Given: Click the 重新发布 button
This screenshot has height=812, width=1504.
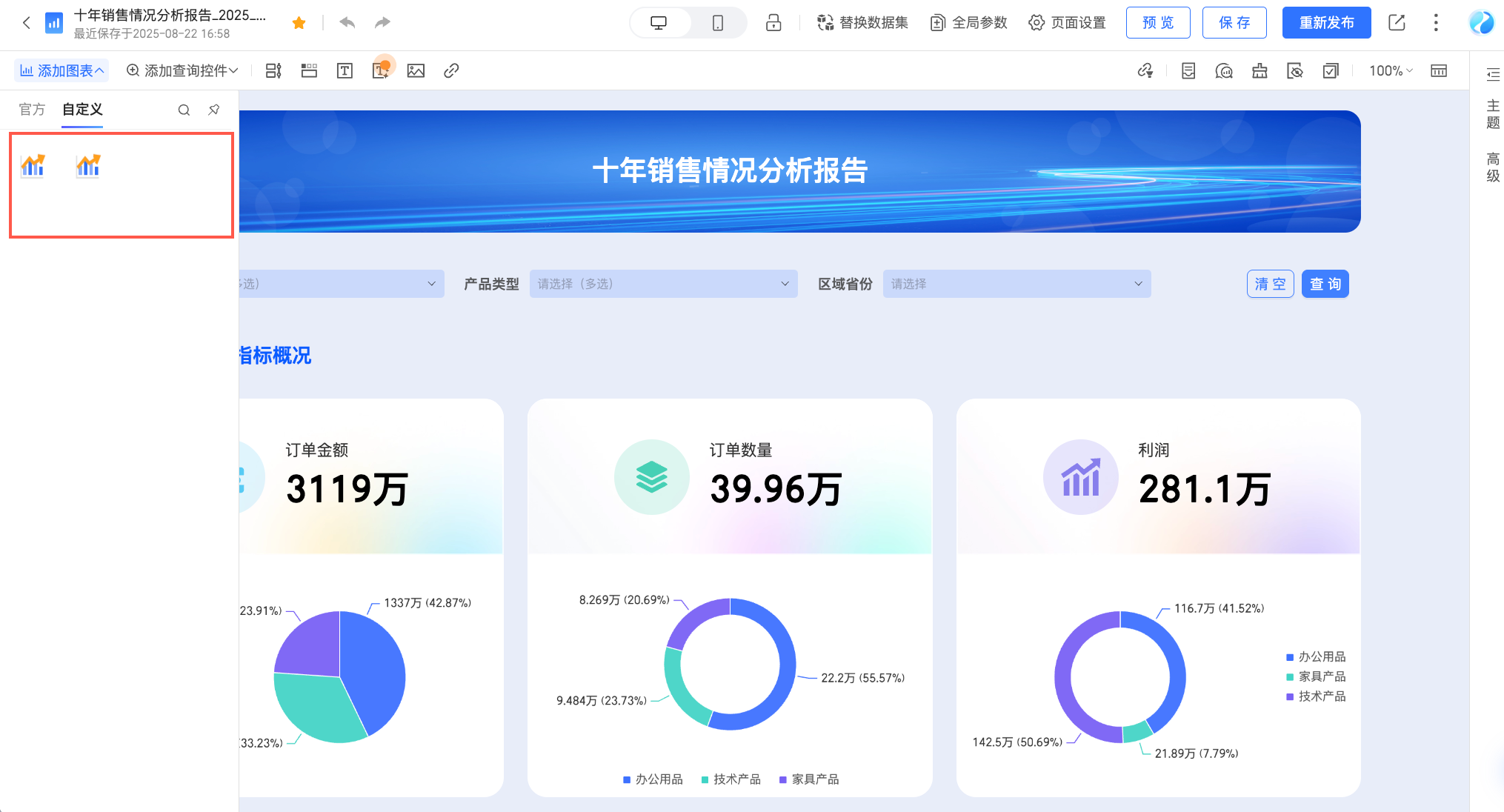Looking at the screenshot, I should [1326, 23].
